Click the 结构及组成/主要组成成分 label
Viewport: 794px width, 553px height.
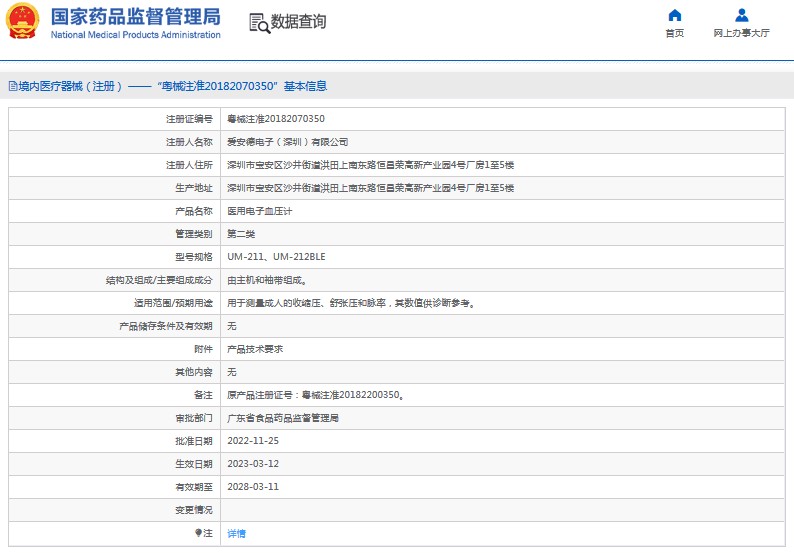[159, 280]
